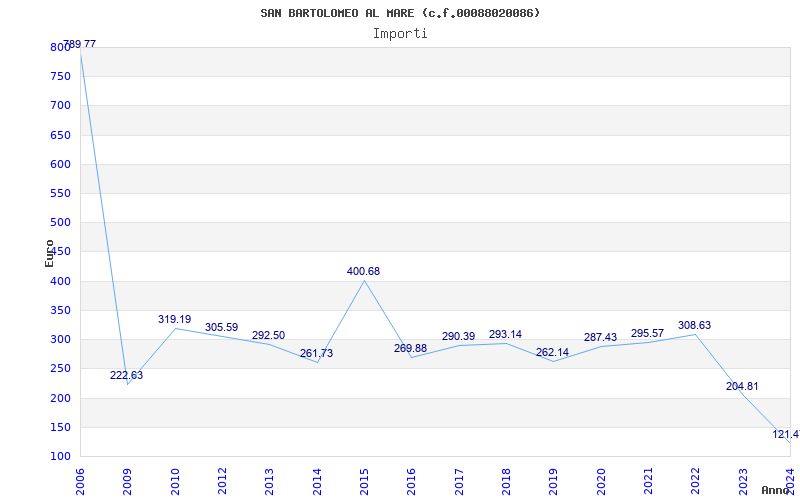Click the 2010 x-axis tick label
The image size is (800, 500).
(x=174, y=481)
